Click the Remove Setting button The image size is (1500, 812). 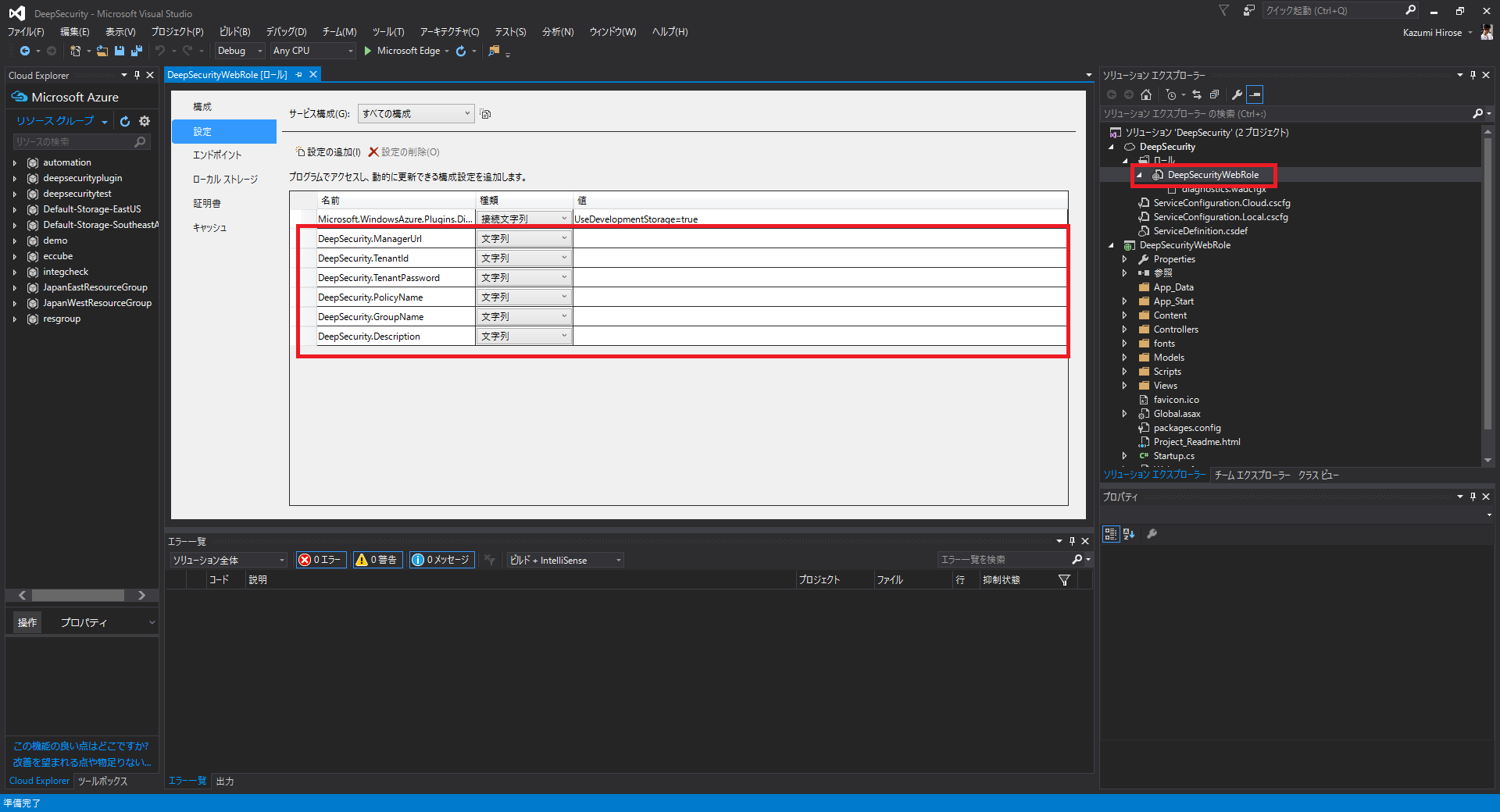point(404,152)
